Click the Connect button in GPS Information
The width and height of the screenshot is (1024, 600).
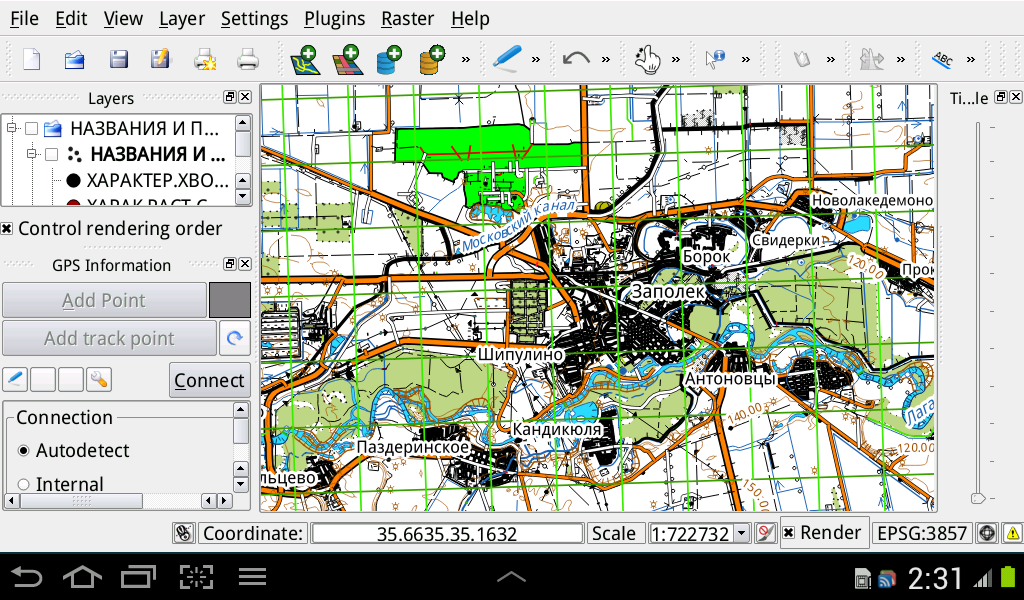(x=209, y=380)
